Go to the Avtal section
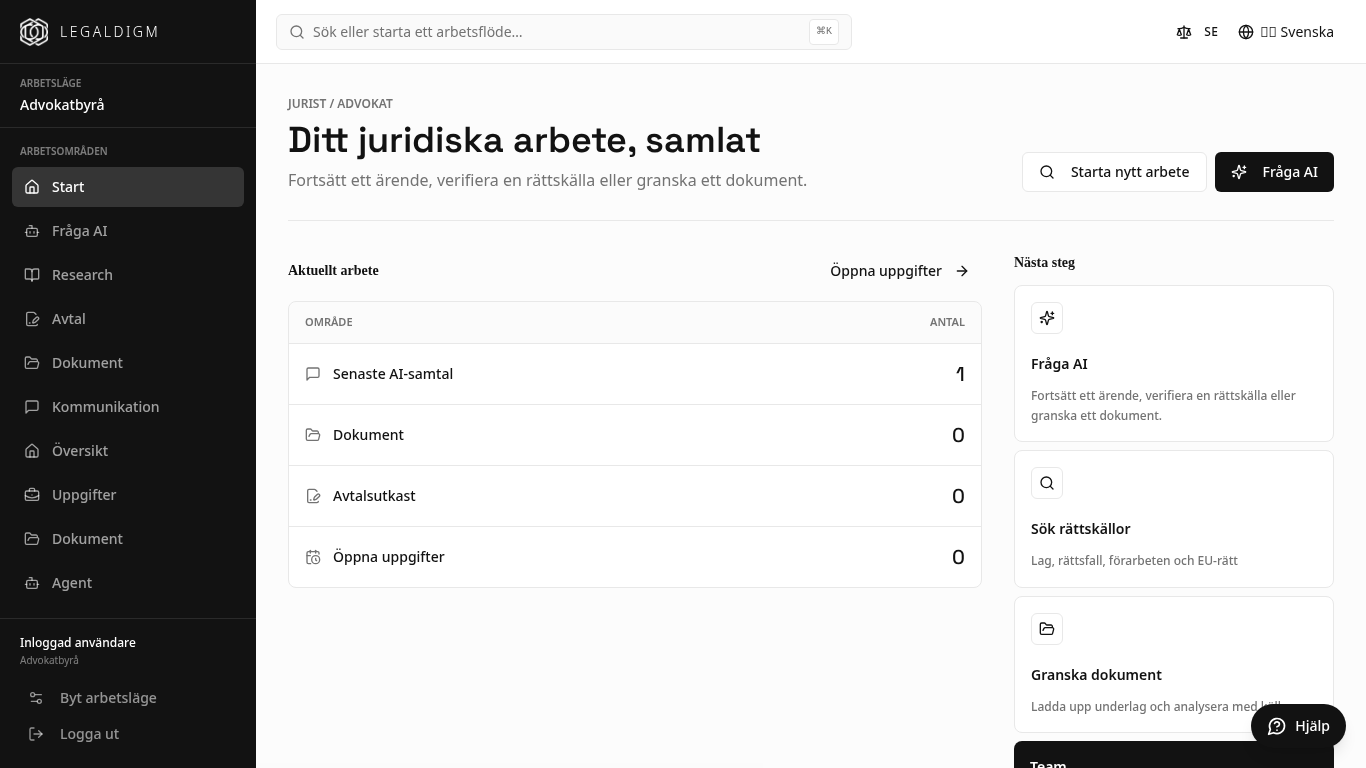This screenshot has height=768, width=1366. click(128, 319)
